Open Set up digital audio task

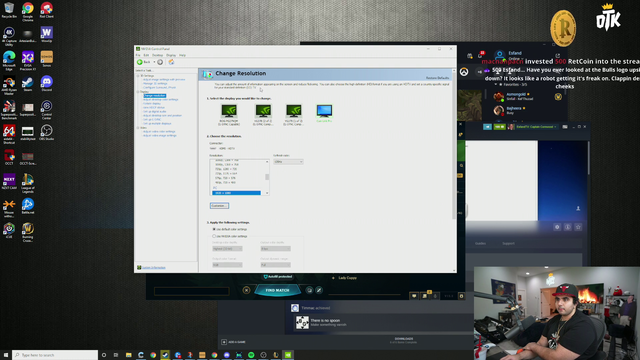tap(154, 111)
